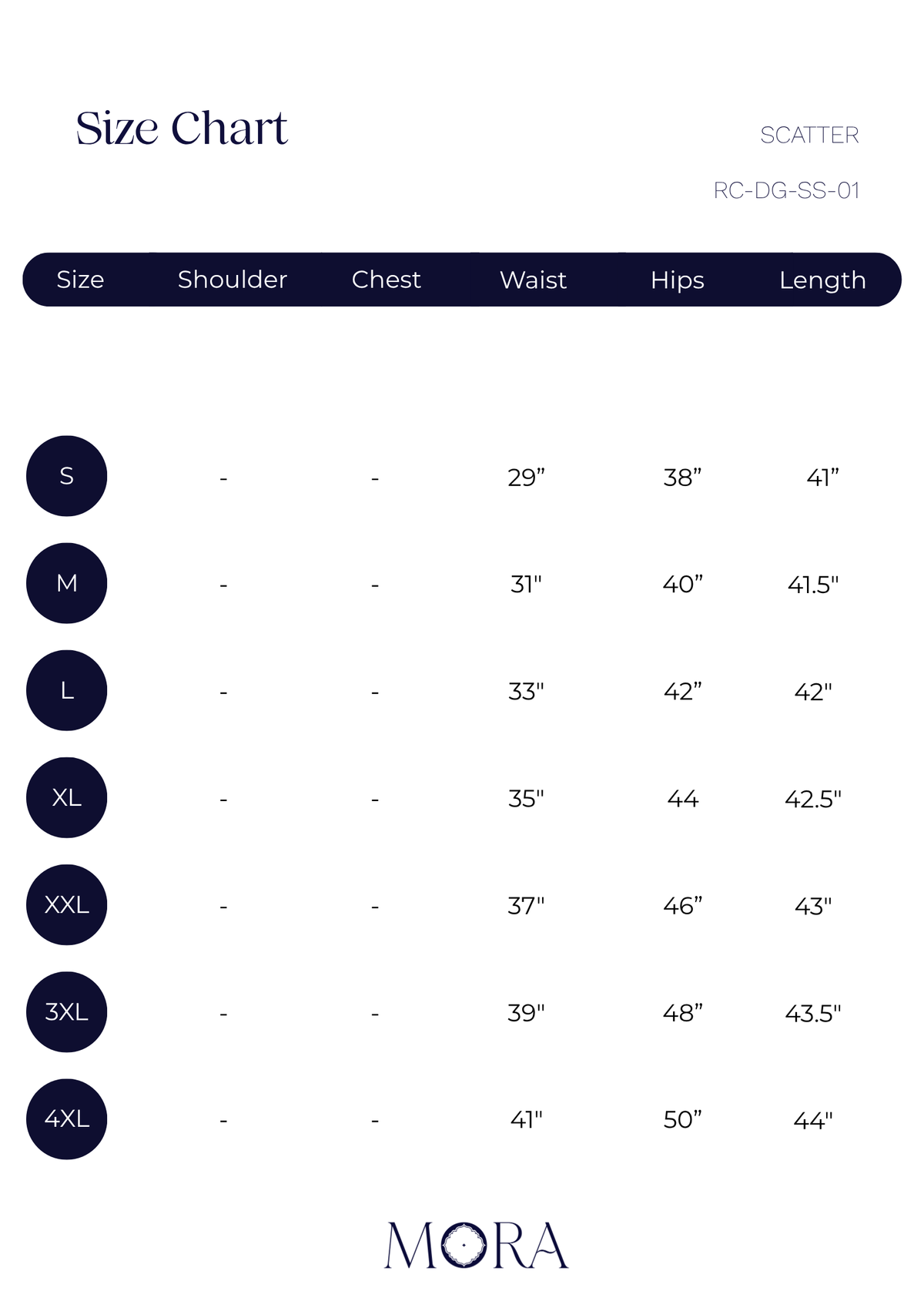Click the Shoulder column header
Image resolution: width=924 pixels, height=1308 pixels.
click(233, 280)
